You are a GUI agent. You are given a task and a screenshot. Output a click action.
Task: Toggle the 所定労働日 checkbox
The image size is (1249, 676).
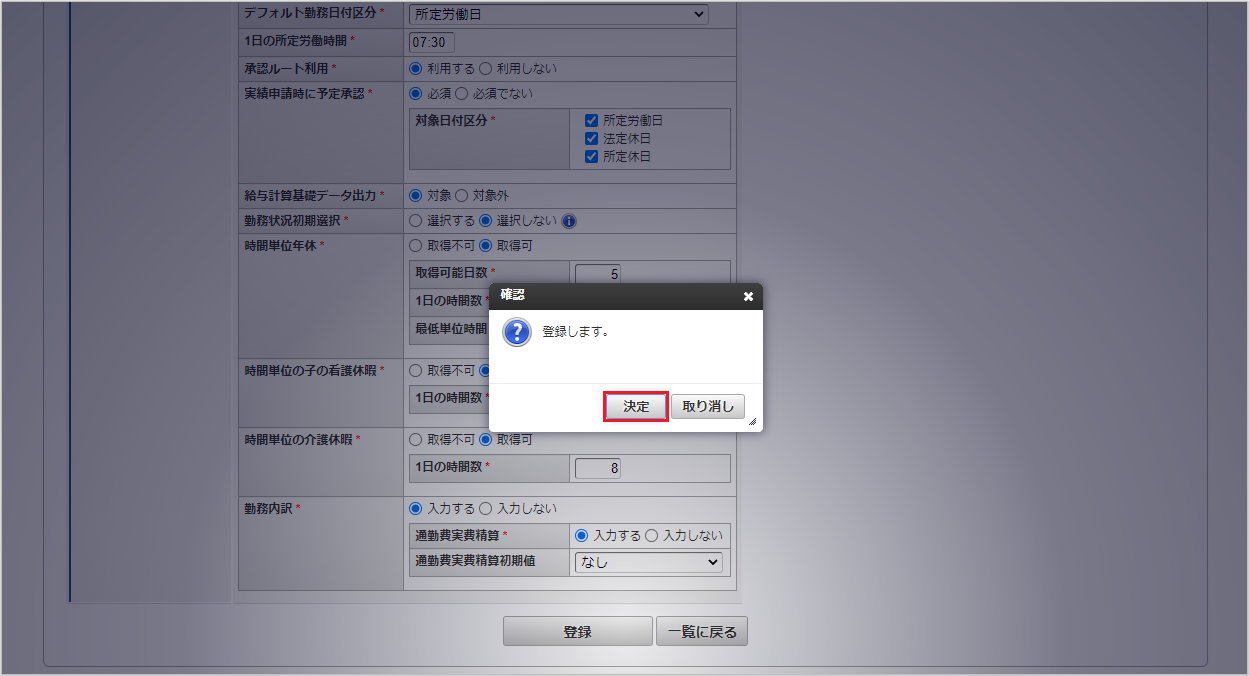point(591,120)
